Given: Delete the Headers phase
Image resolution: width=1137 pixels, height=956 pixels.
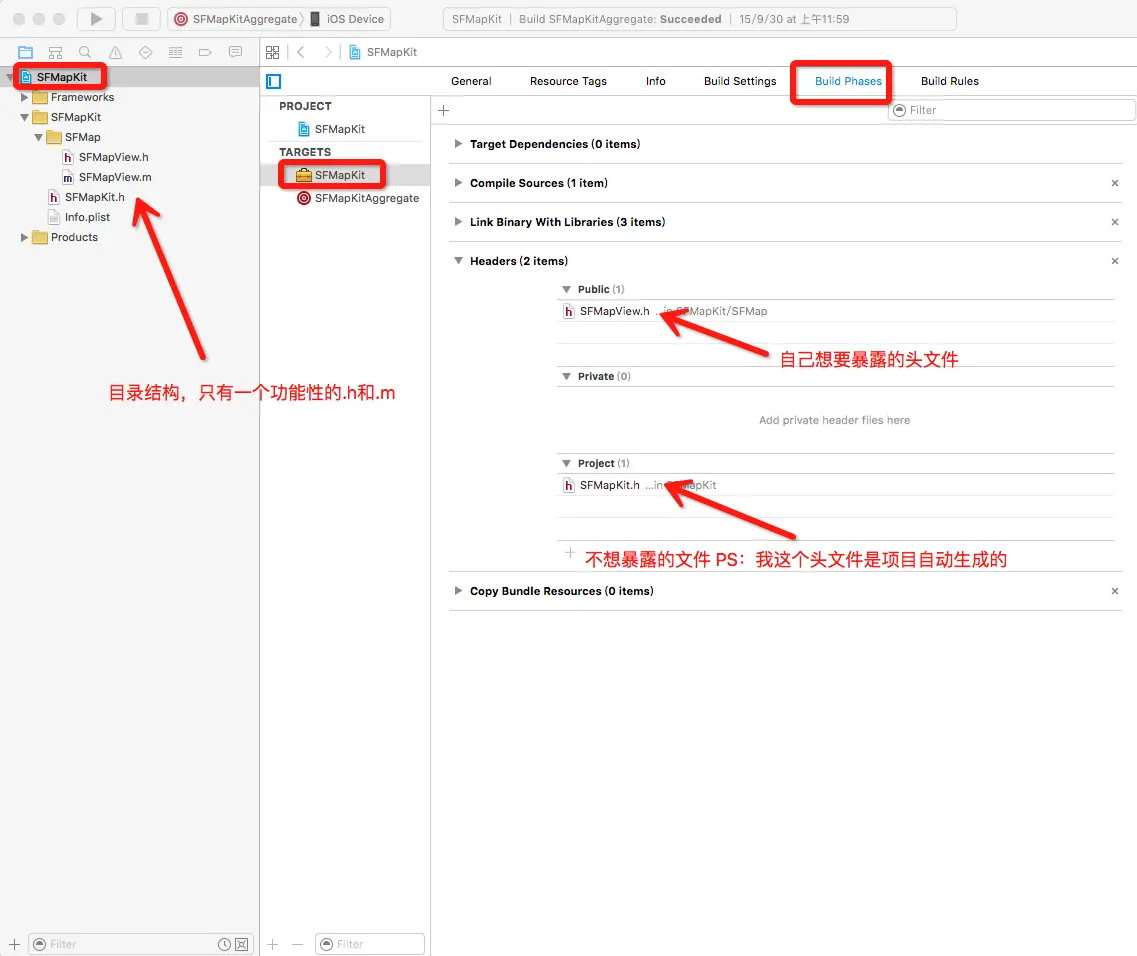Looking at the screenshot, I should (1115, 261).
